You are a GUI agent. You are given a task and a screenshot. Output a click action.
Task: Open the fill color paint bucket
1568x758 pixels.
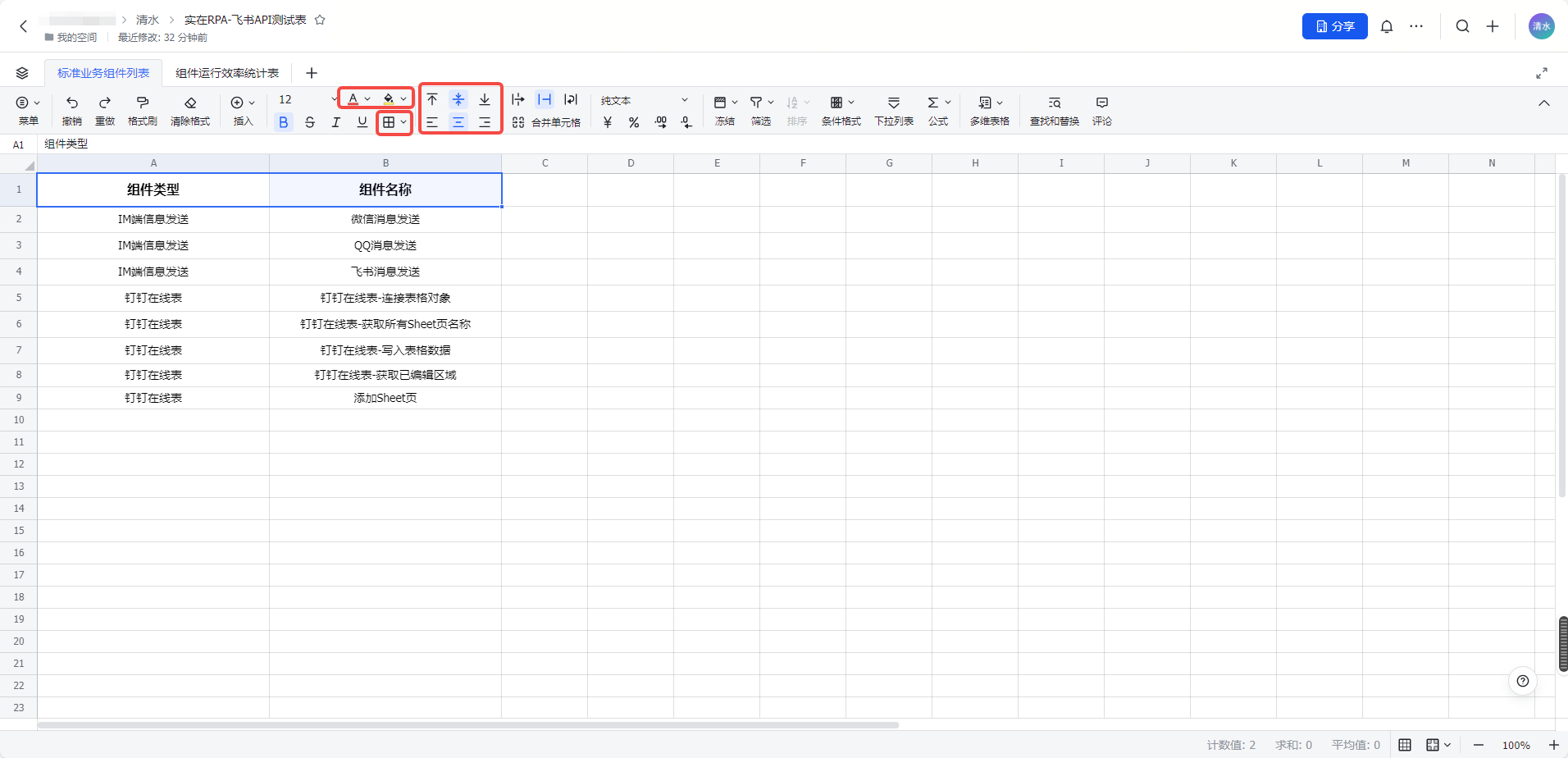(389, 99)
